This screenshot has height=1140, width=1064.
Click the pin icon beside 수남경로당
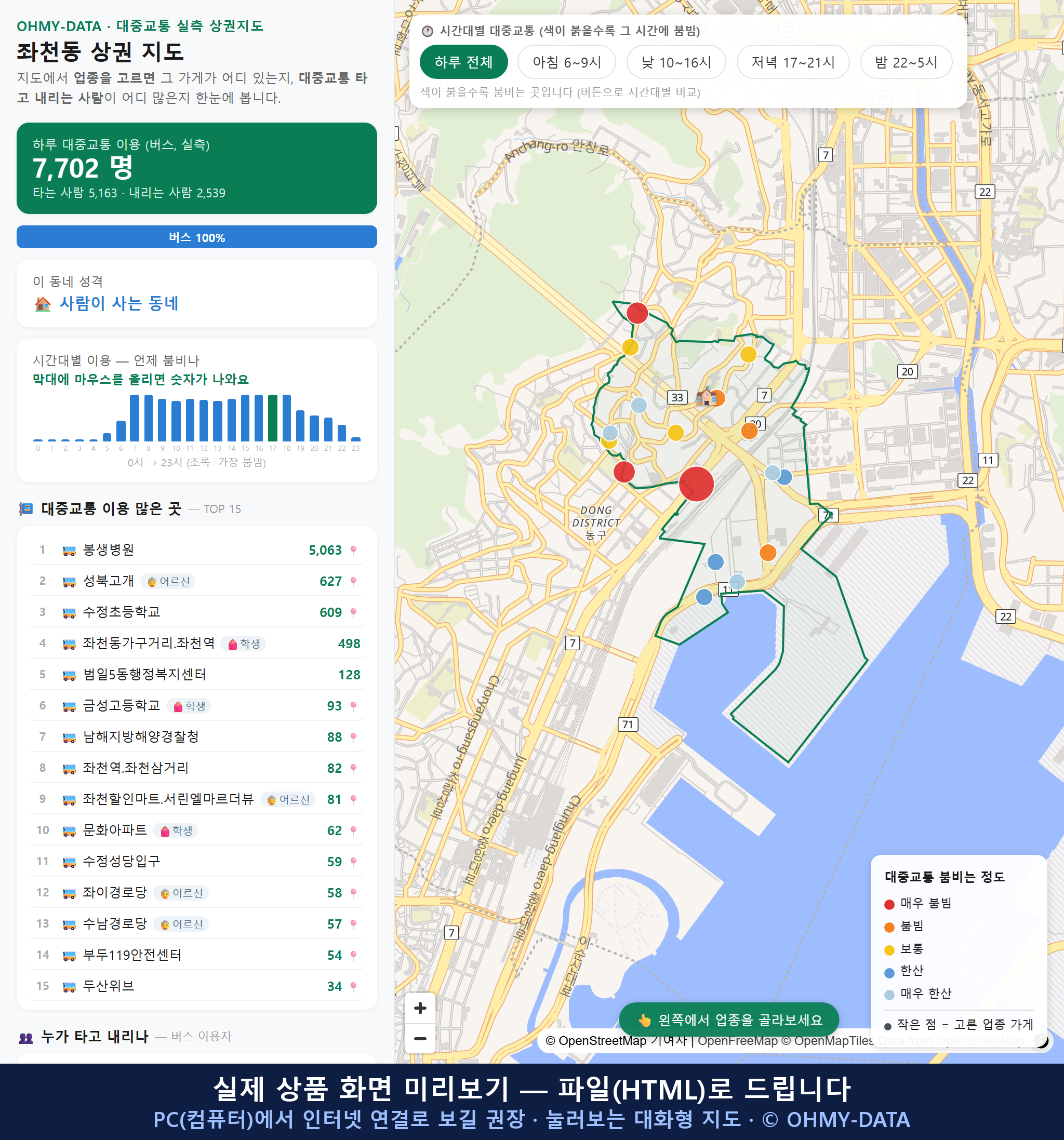tap(353, 924)
